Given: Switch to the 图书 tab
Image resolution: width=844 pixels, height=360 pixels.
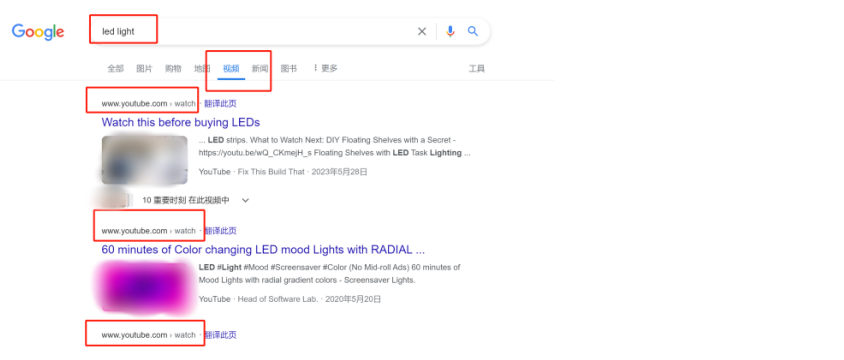Looking at the screenshot, I should click(289, 68).
